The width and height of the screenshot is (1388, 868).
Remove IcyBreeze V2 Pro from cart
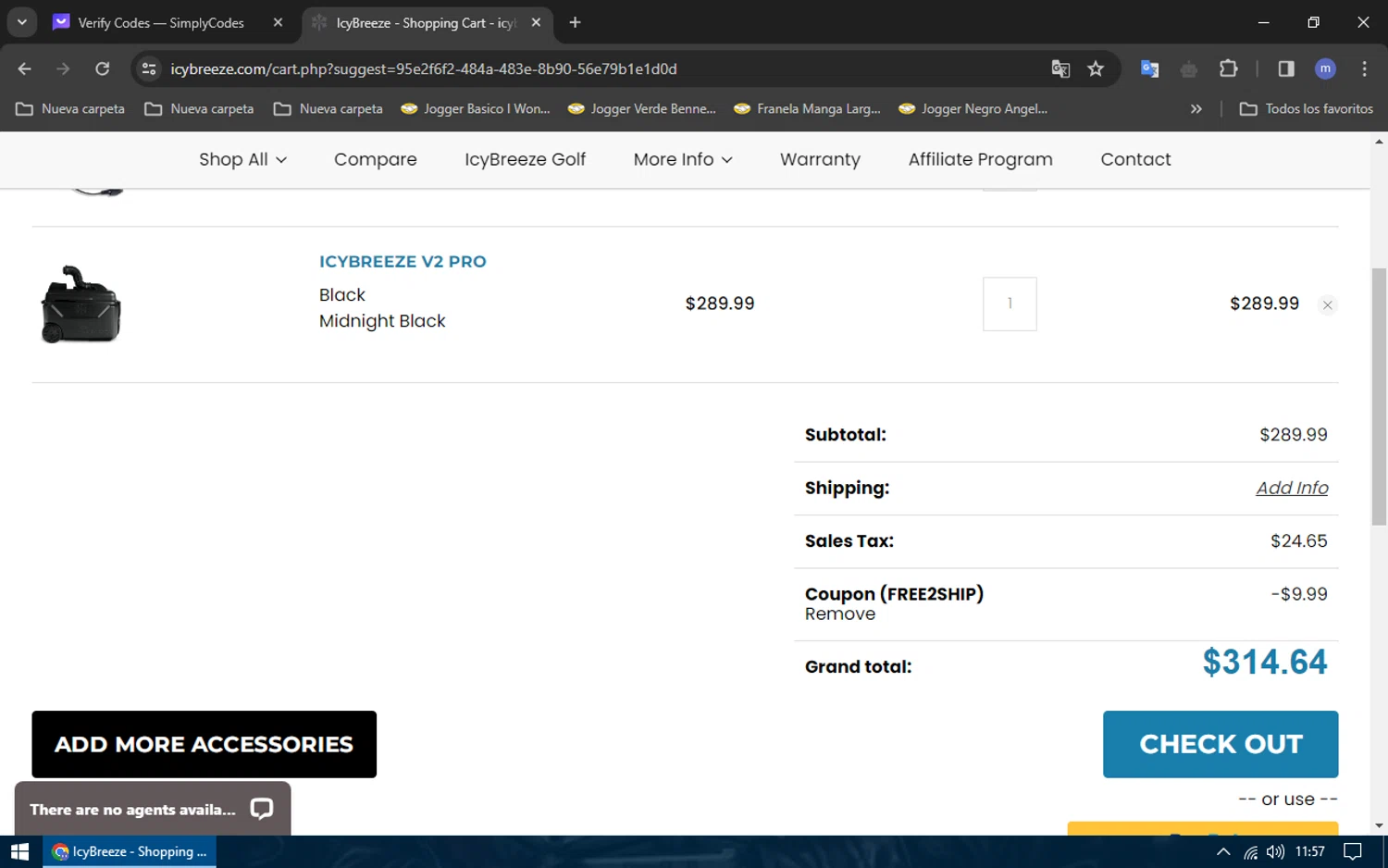point(1327,304)
